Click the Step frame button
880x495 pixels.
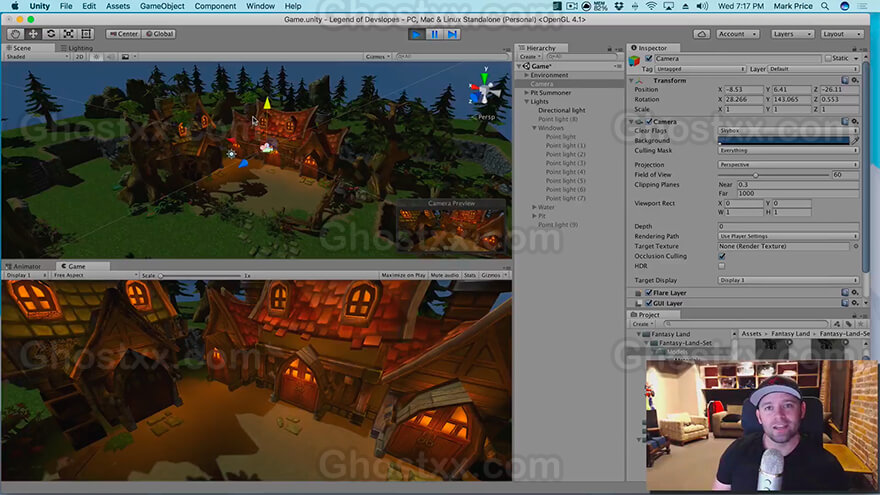(x=452, y=34)
